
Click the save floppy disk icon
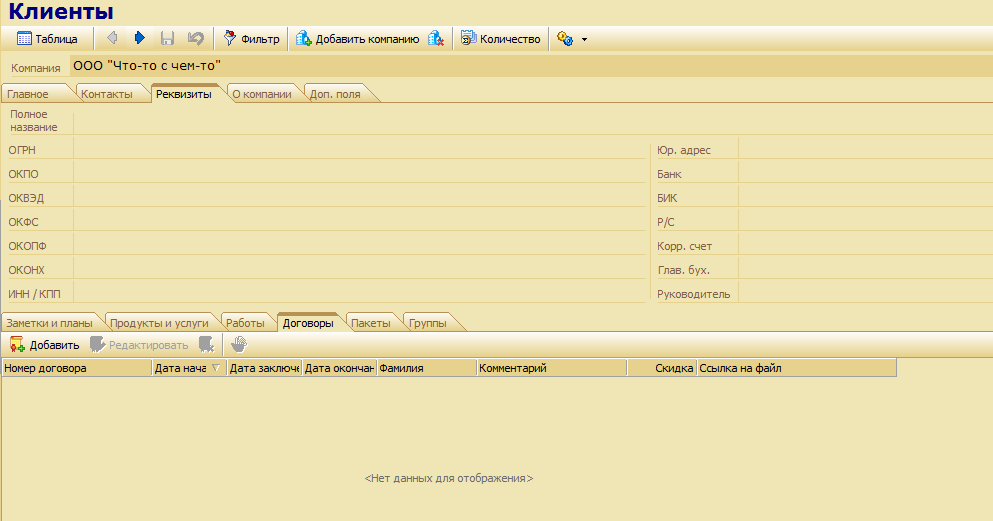point(167,39)
